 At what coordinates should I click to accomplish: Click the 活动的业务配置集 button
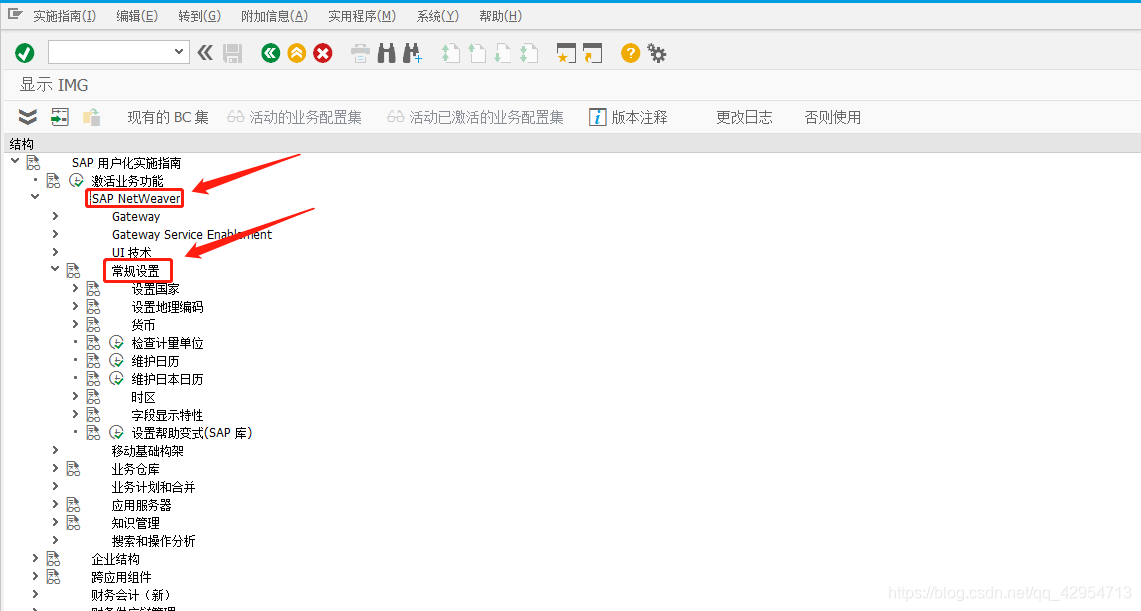tap(295, 117)
